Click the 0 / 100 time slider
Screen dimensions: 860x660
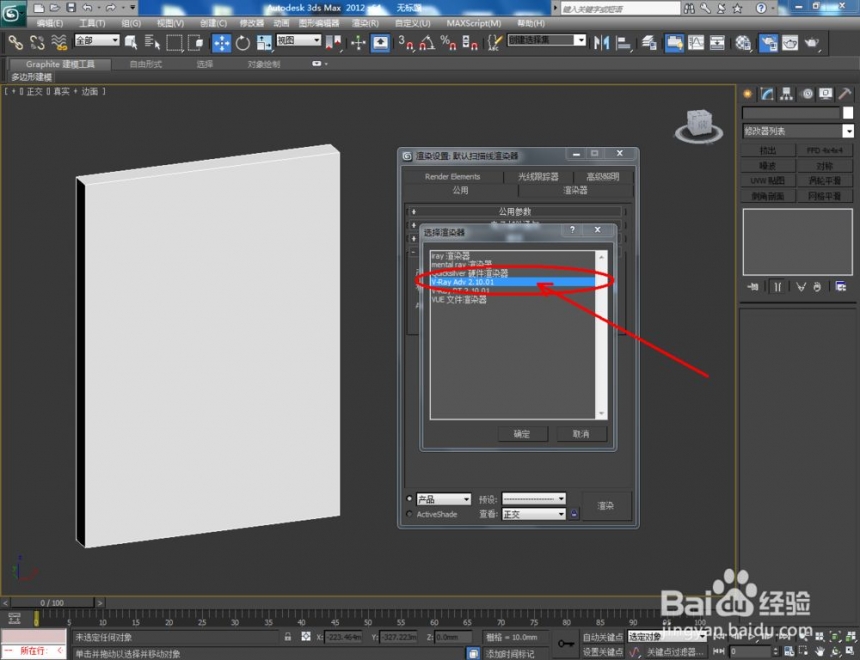coord(52,602)
